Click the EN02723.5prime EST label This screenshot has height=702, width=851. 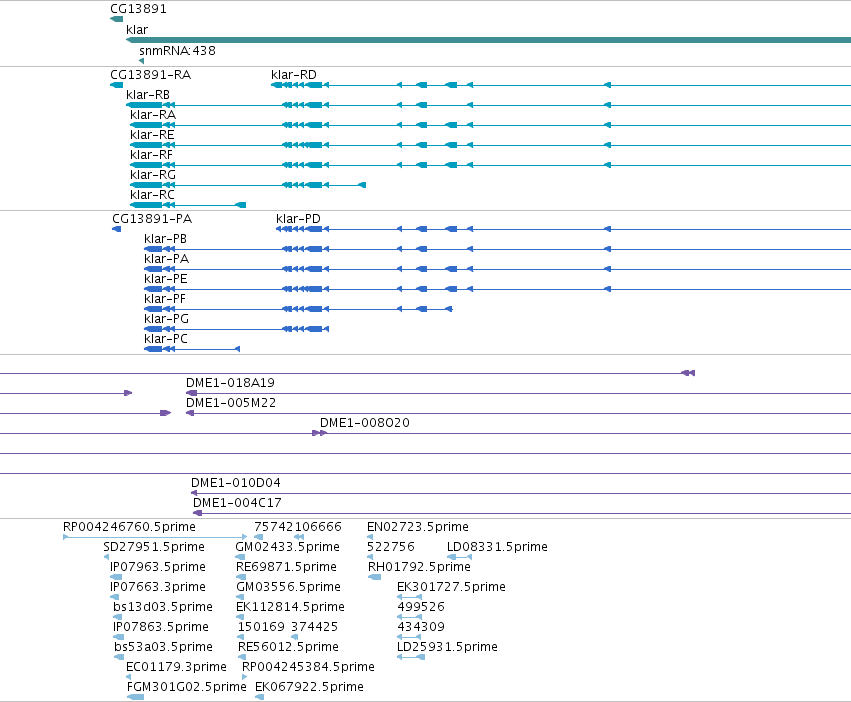pyautogui.click(x=418, y=527)
